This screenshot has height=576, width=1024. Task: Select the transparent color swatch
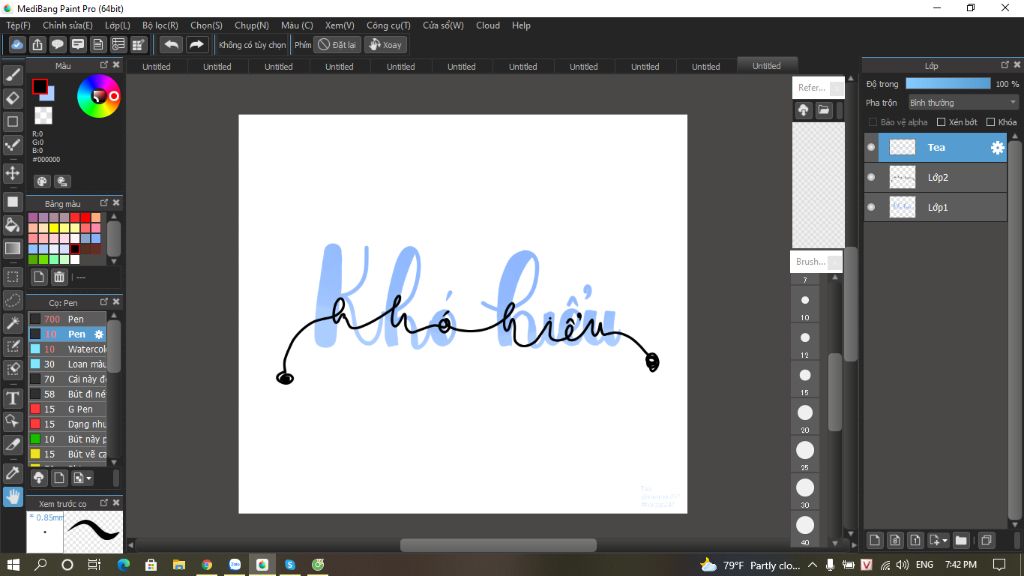(43, 116)
